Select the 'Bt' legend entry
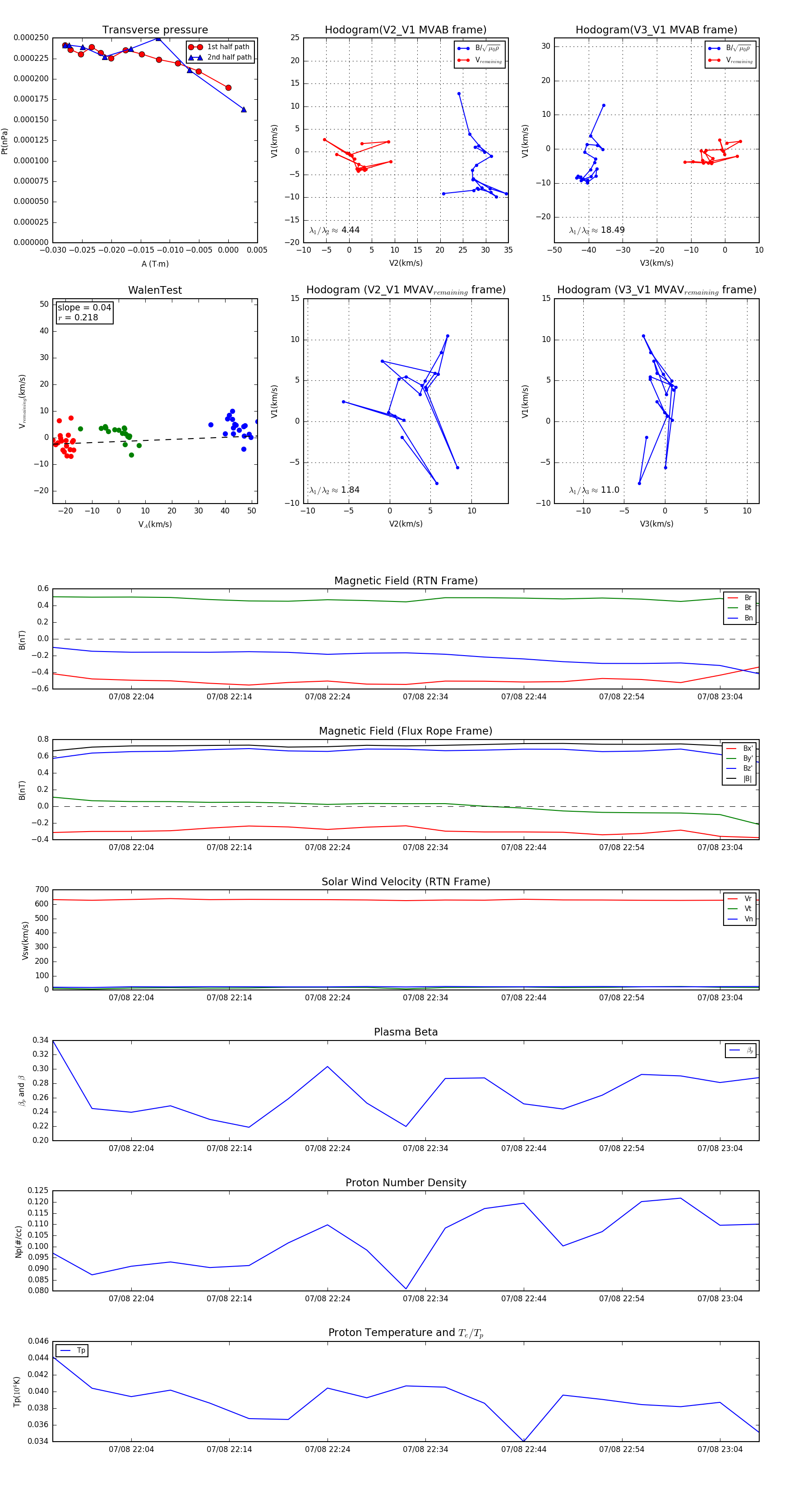812x1489 pixels. point(740,607)
